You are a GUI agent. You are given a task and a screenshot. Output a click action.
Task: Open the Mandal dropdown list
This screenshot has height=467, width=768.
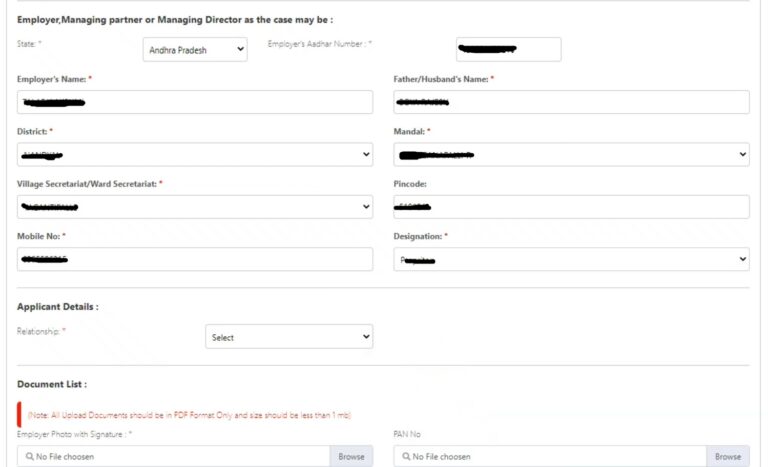tap(571, 155)
